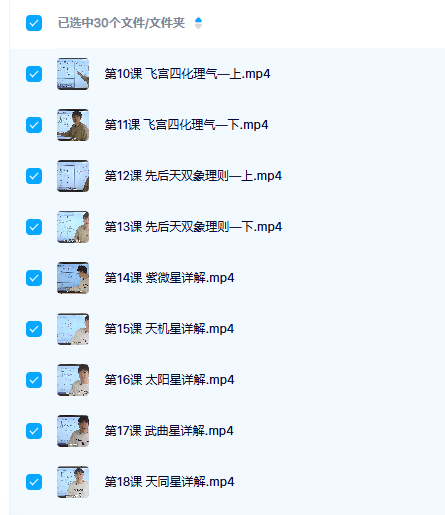Viewport: 445px width, 515px height.
Task: Uncheck 第10课 飞宫四化理气—上.mp4 checkbox
Action: [x=34, y=74]
